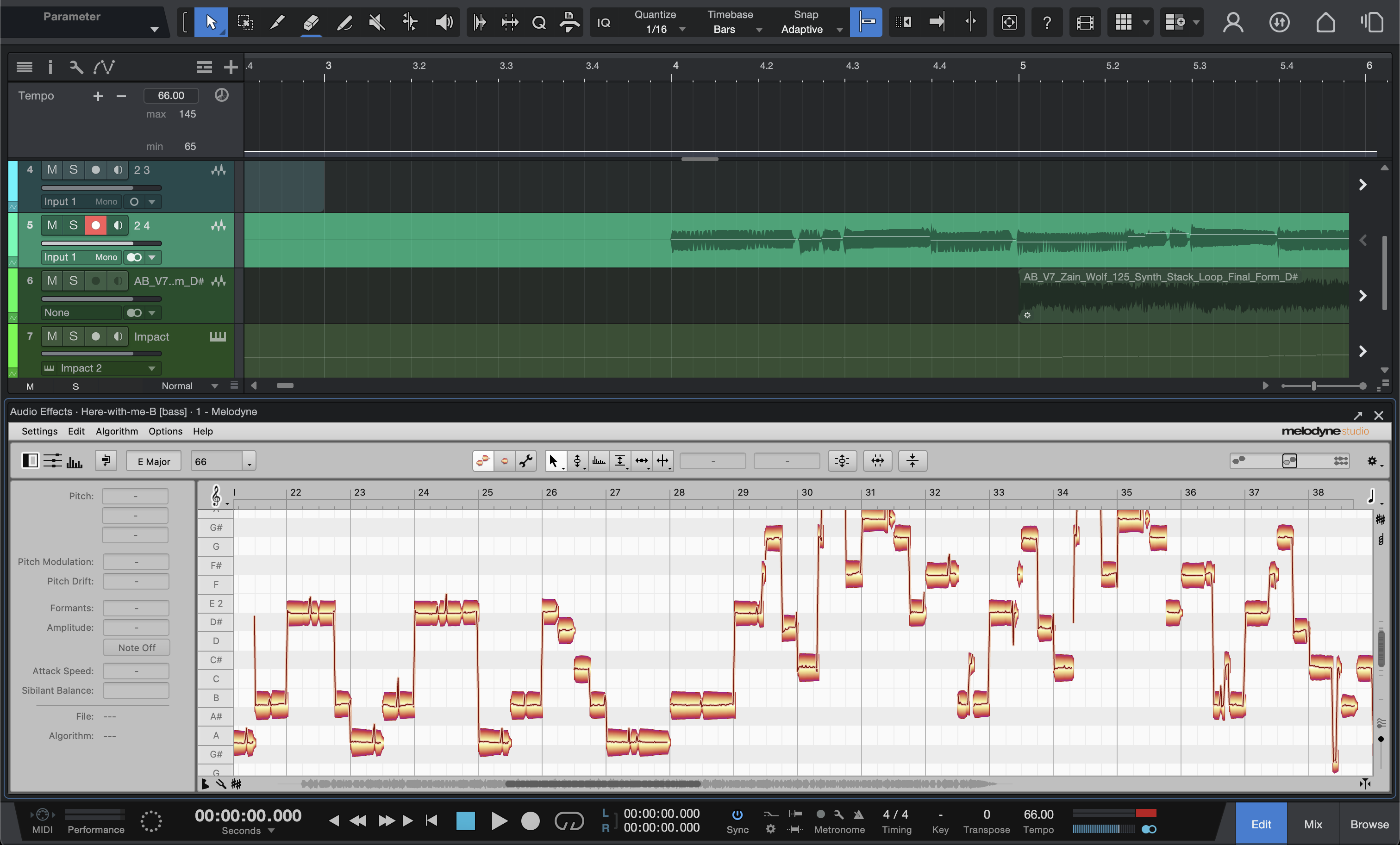The width and height of the screenshot is (1400, 845).
Task: Click bar 5 on the timeline ruler
Action: [1022, 65]
